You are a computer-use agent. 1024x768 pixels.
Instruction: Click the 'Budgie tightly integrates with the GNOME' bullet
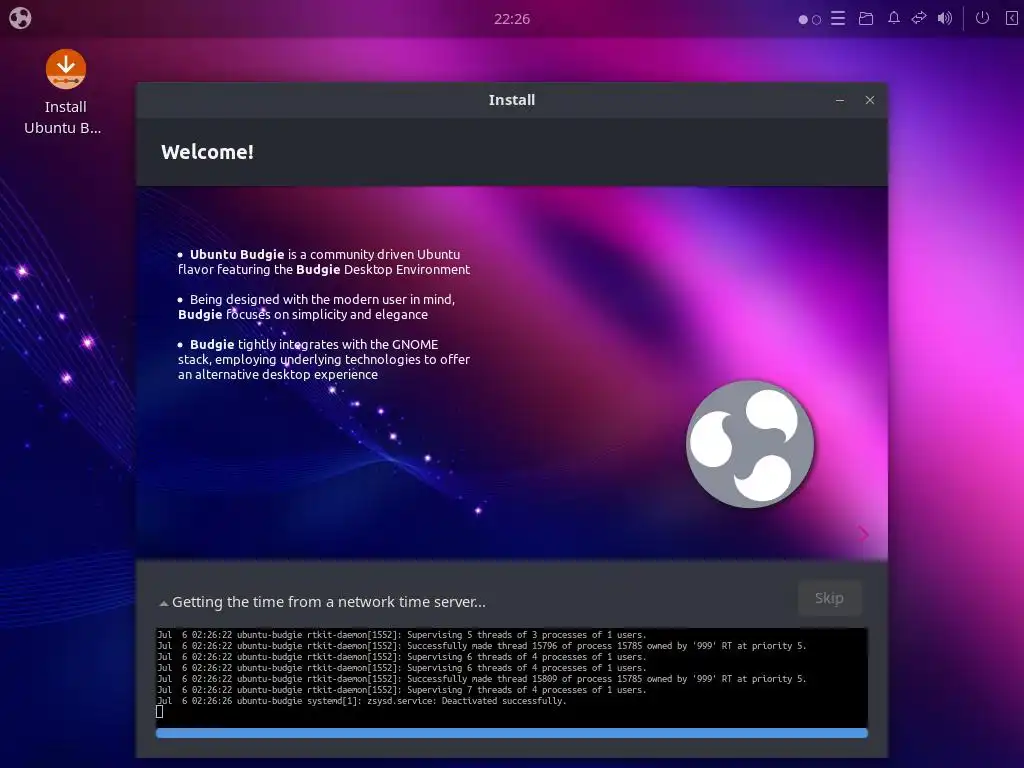click(324, 359)
